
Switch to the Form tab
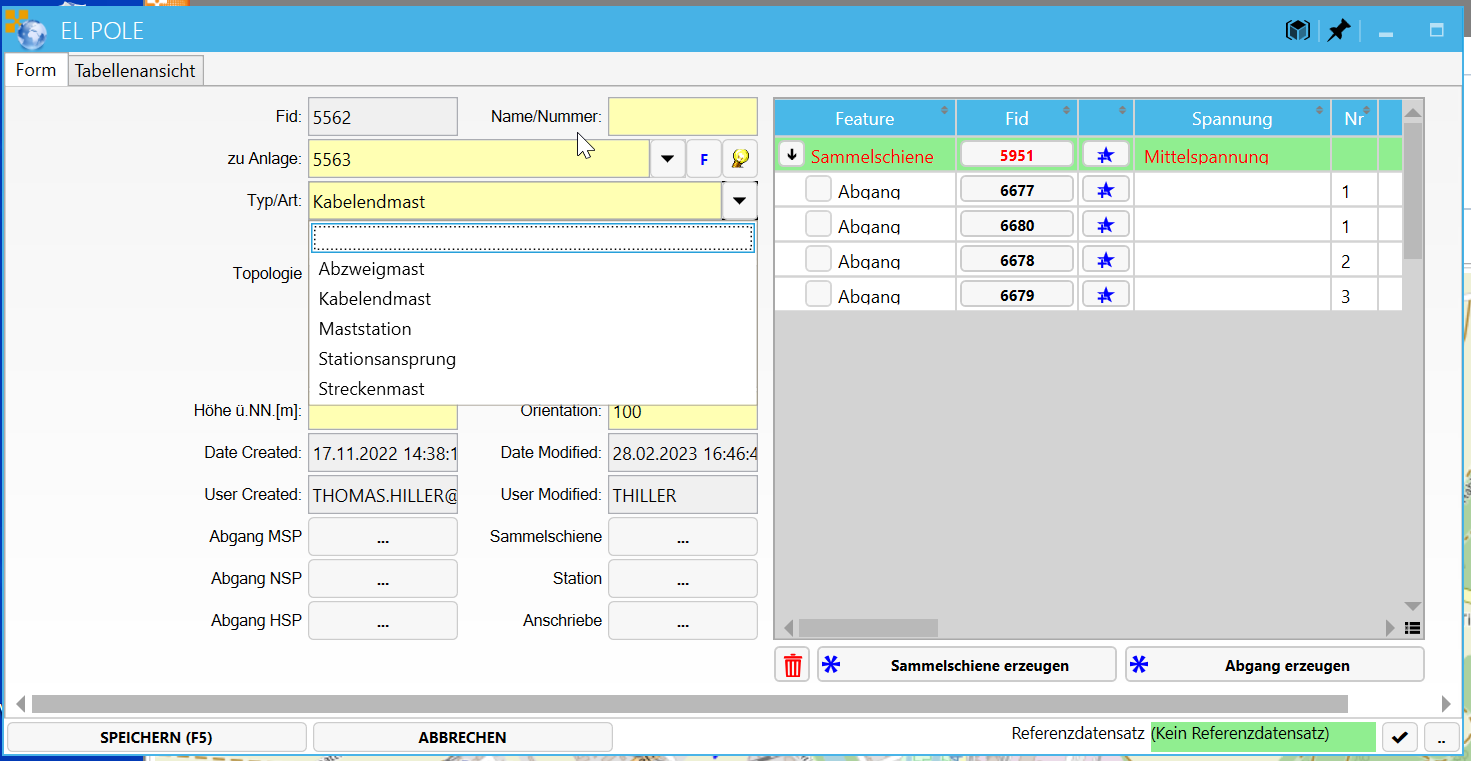click(36, 70)
